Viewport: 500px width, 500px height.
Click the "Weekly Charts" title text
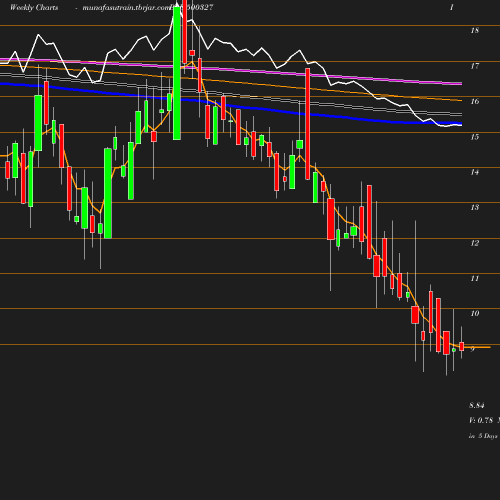click(34, 8)
